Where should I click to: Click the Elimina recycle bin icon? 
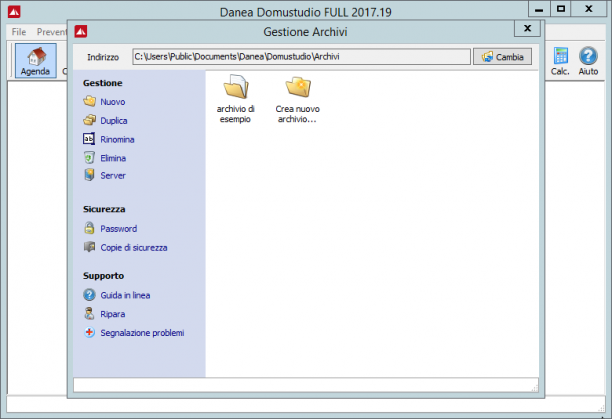click(89, 158)
